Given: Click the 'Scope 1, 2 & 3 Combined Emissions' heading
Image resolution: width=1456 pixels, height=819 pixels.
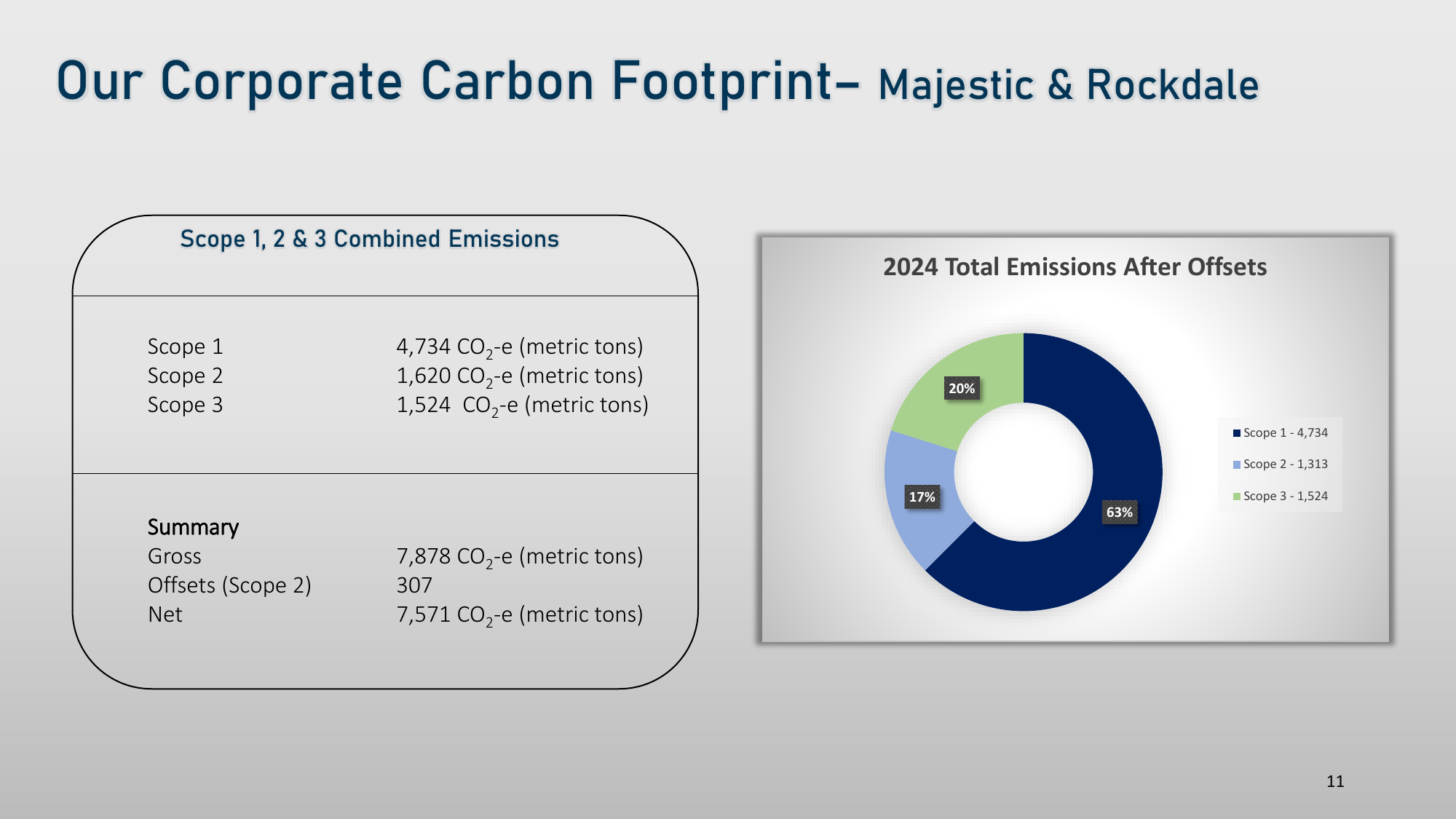Looking at the screenshot, I should [x=370, y=239].
